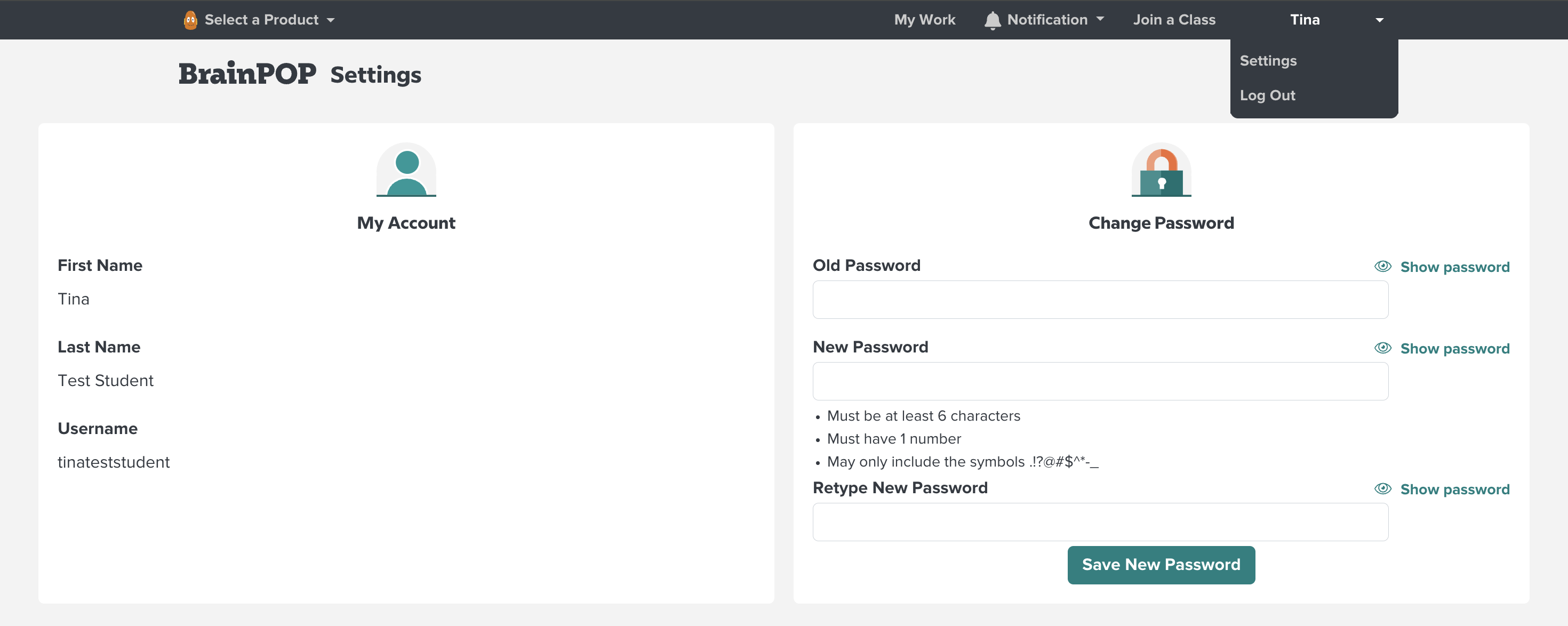Click the username text tinateststudent
Screen dimensions: 1568x626
coord(113,462)
